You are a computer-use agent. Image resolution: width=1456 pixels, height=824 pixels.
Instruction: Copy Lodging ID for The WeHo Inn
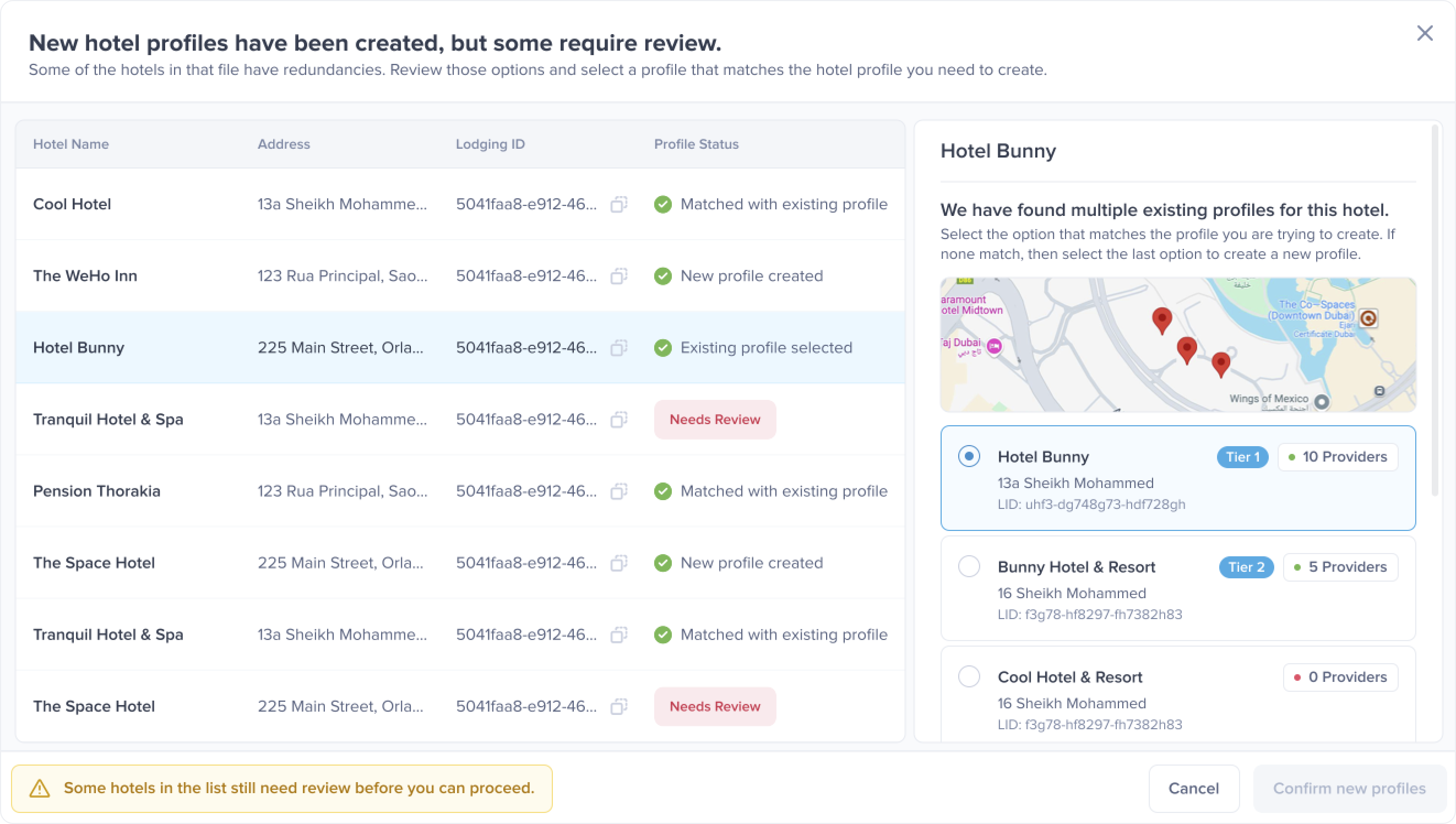click(619, 276)
